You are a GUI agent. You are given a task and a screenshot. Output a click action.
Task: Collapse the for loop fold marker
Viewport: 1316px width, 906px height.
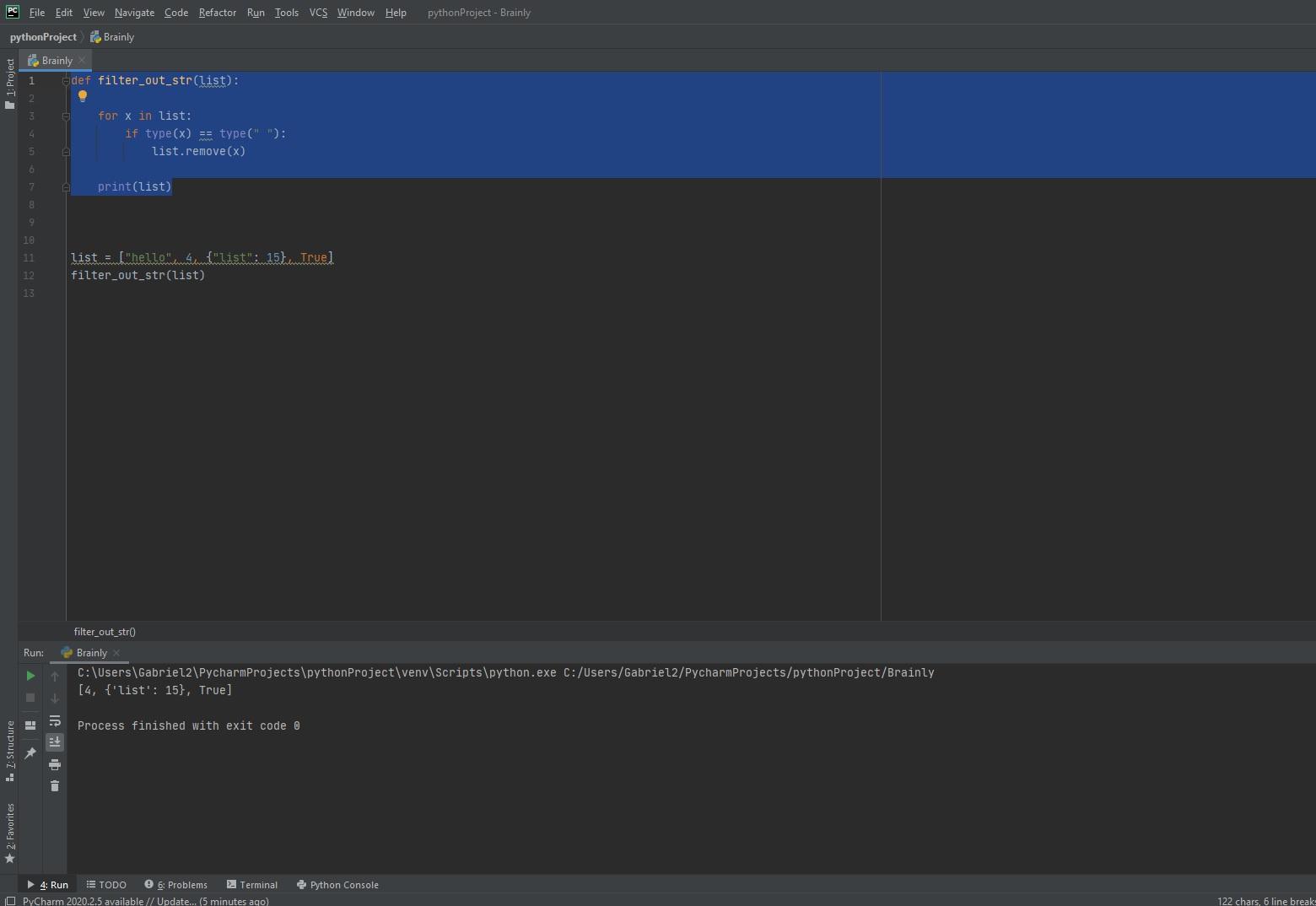(x=66, y=116)
